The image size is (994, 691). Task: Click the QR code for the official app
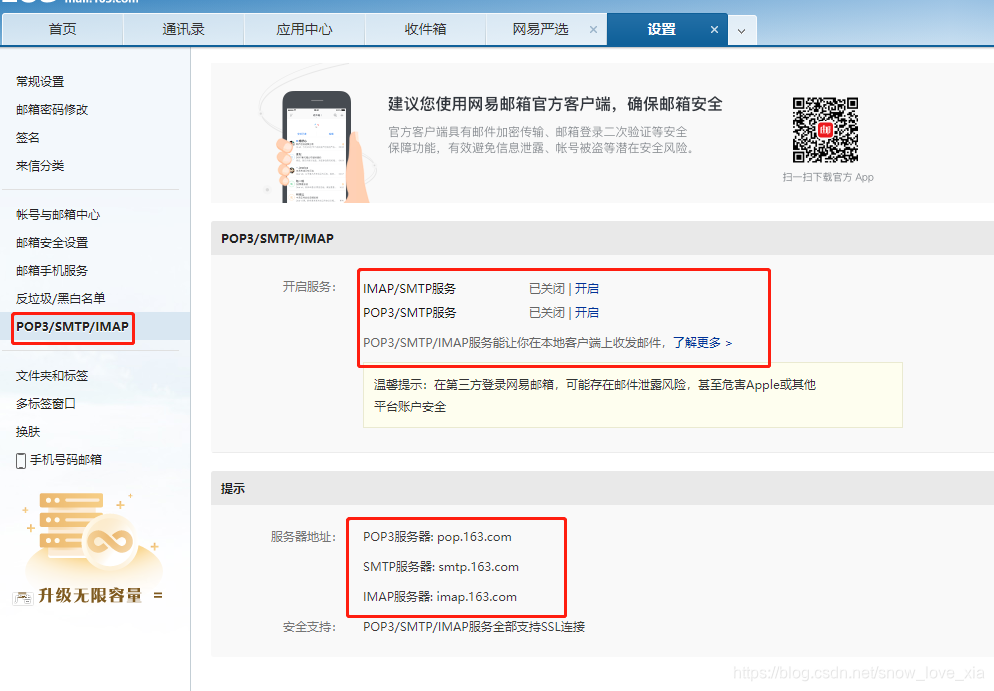coord(825,130)
